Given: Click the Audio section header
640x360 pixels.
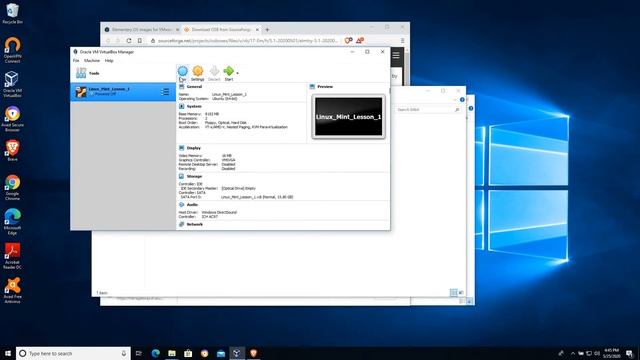Looking at the screenshot, I should [192, 204].
